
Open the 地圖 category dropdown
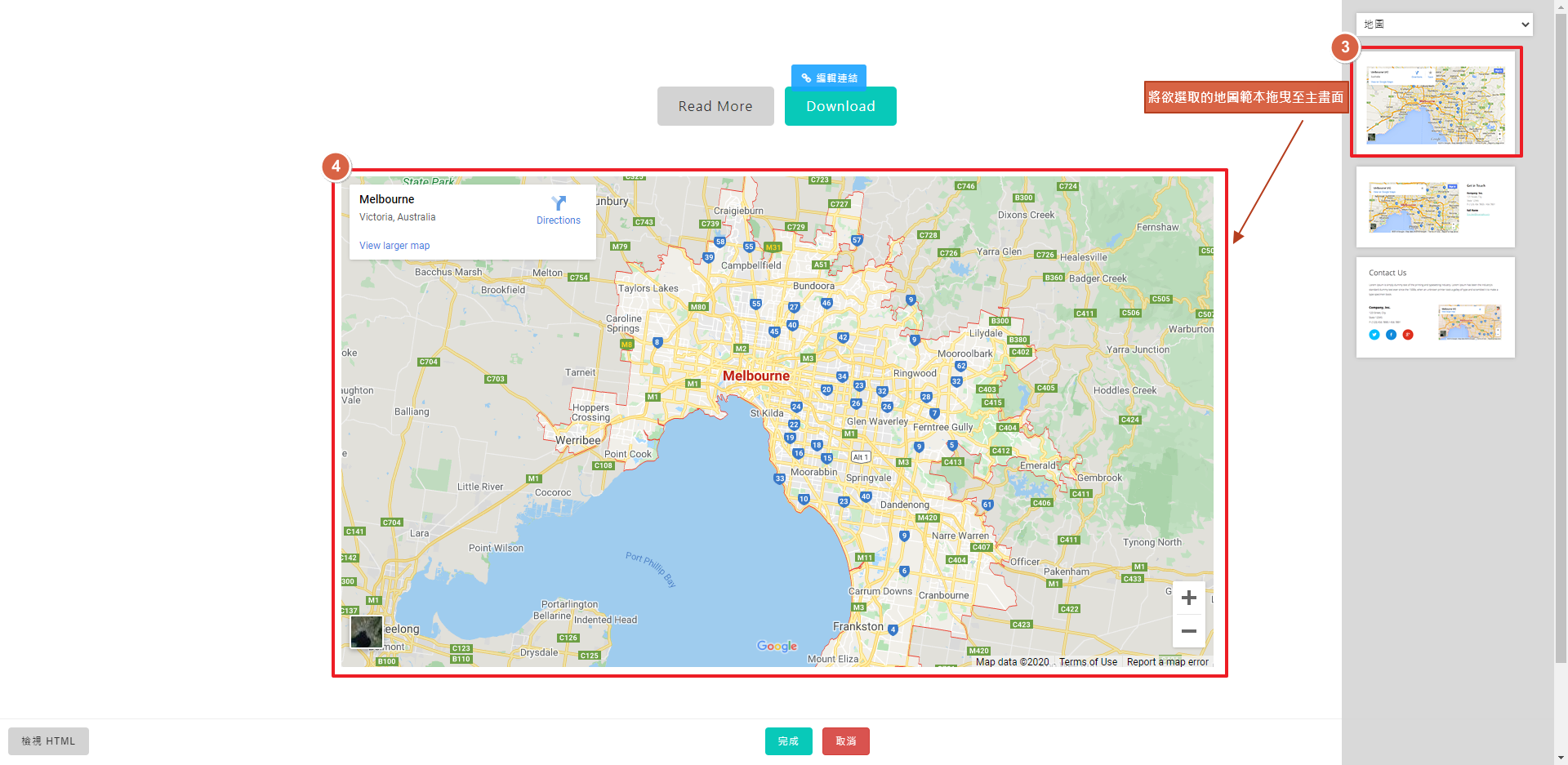1444,24
